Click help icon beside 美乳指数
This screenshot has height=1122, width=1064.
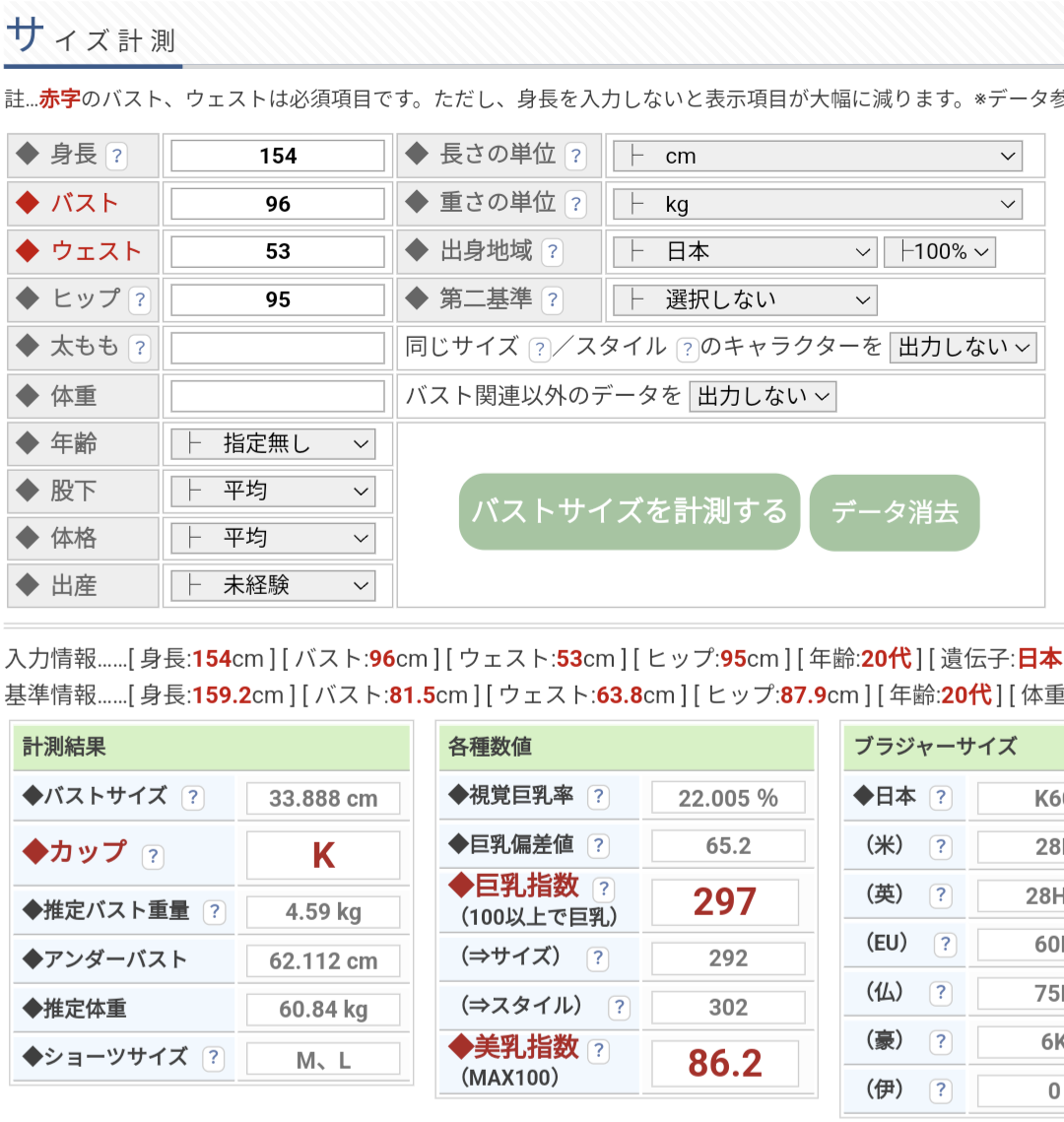tap(598, 1050)
